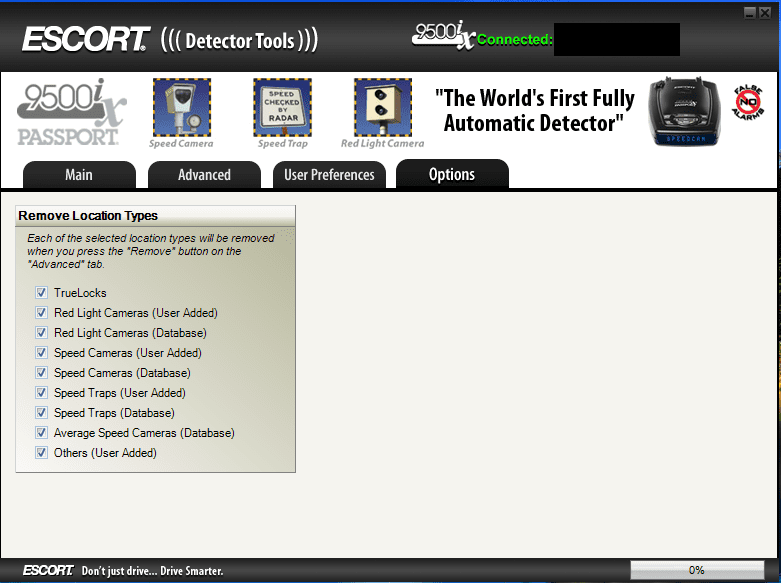
Task: Toggle Red Light Cameras (User Added)
Action: [x=41, y=312]
